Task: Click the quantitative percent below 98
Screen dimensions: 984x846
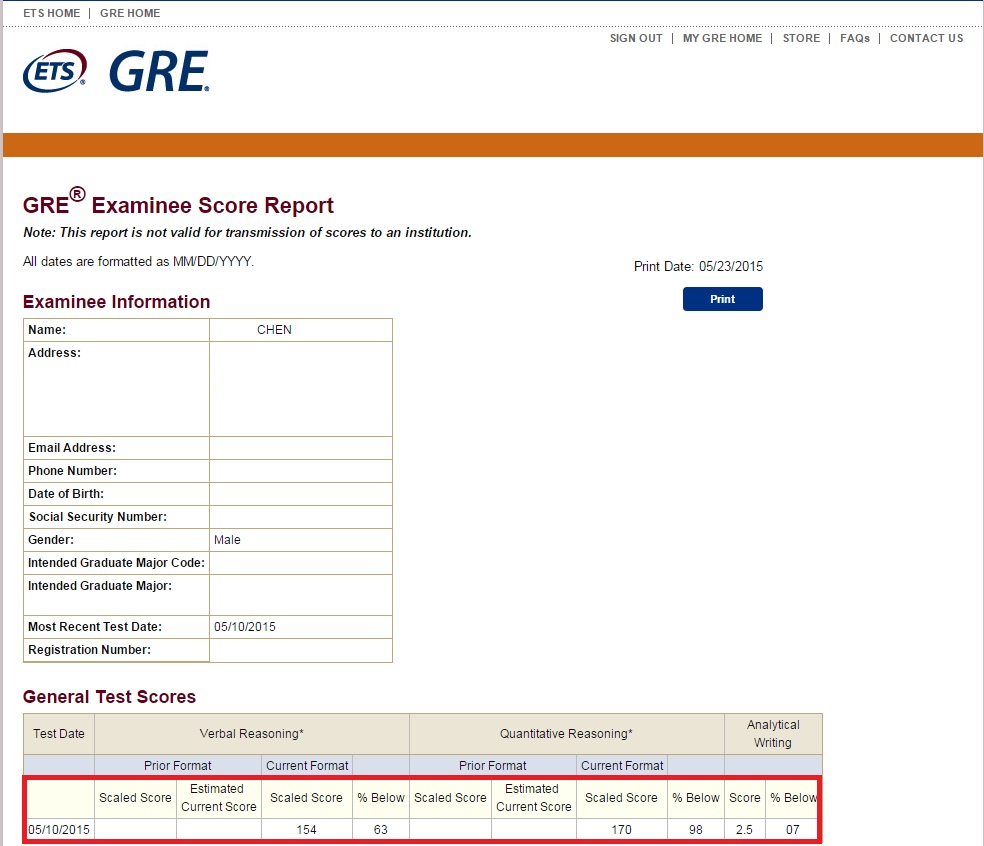Action: click(x=696, y=830)
